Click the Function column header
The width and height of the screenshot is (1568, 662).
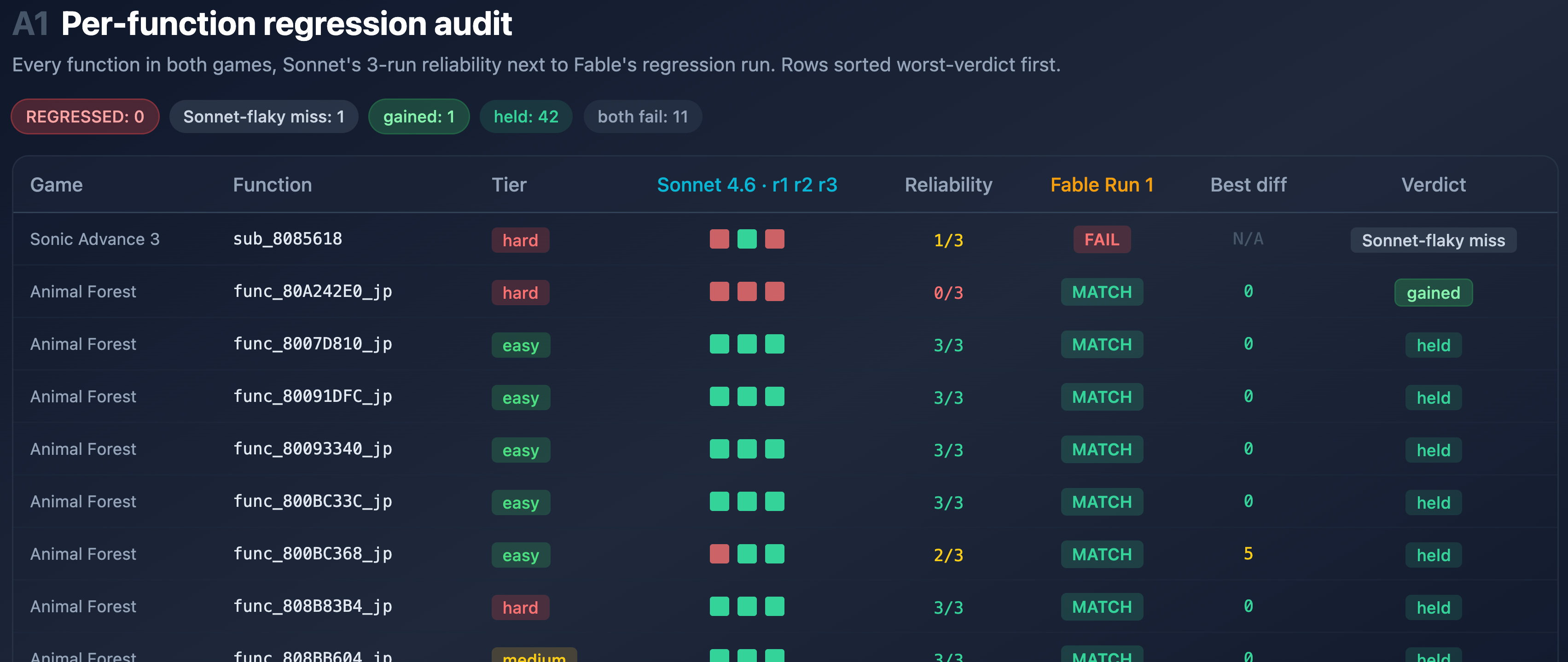coord(272,184)
